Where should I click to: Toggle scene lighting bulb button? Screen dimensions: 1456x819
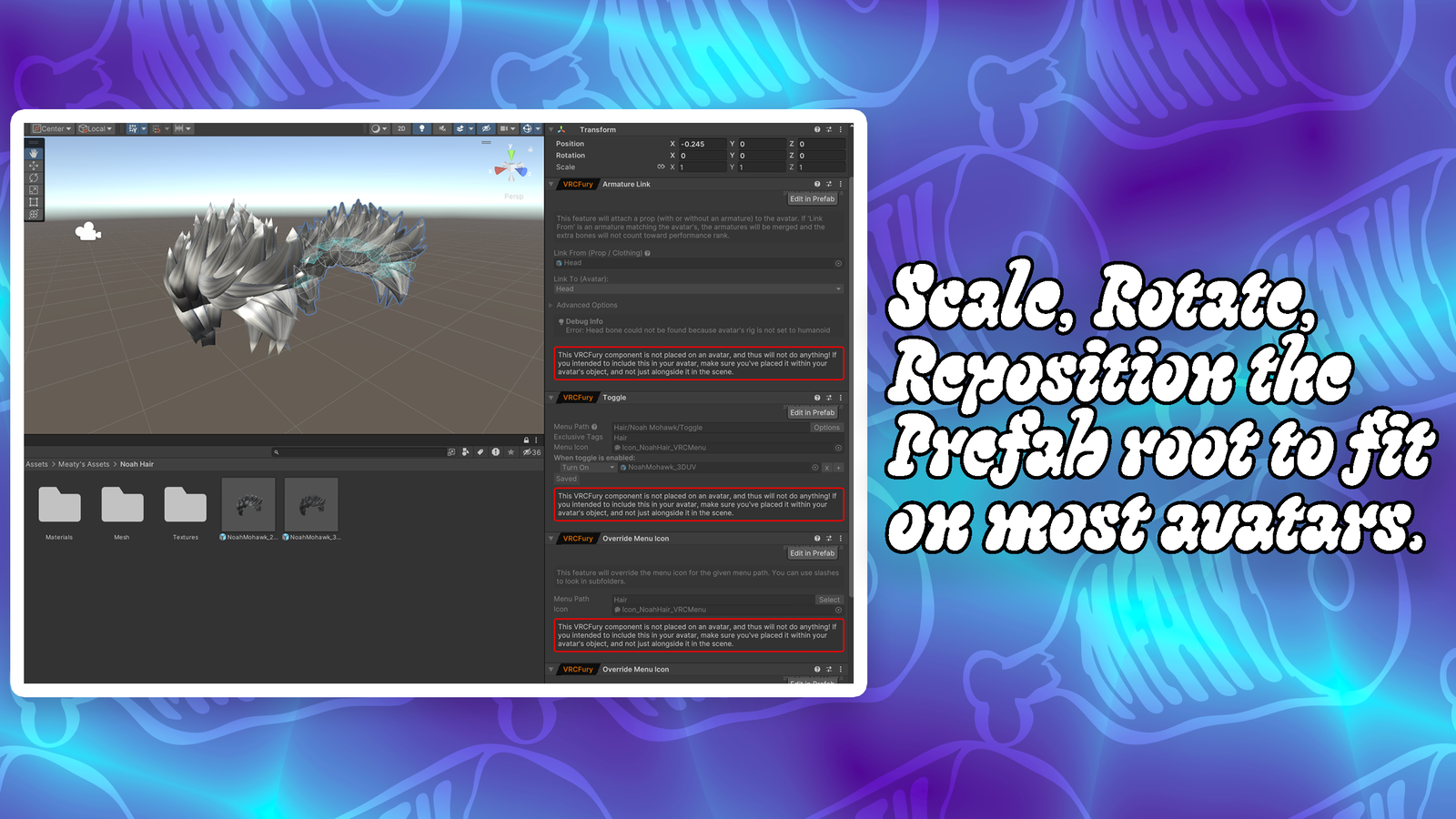click(421, 129)
